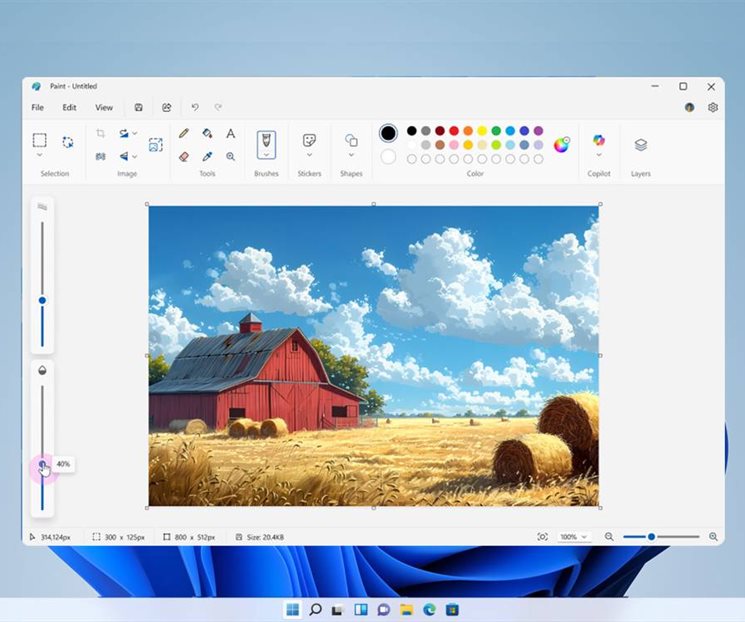
Task: Pick the Eraser tool
Action: pos(184,157)
